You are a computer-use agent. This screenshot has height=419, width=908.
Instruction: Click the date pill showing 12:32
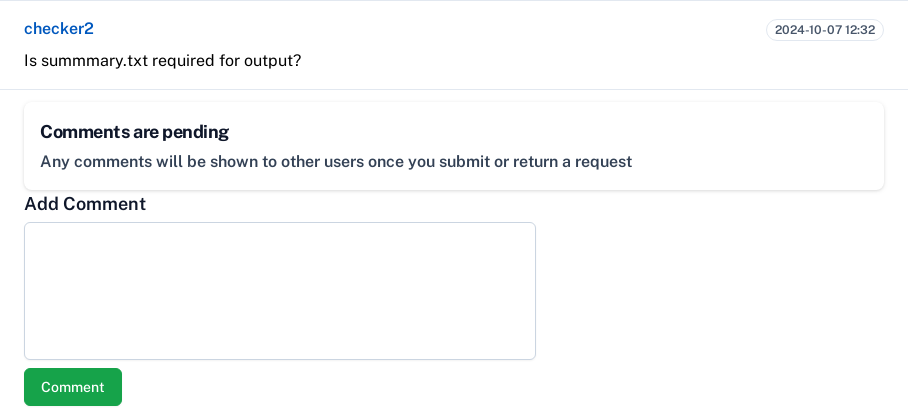tap(824, 30)
